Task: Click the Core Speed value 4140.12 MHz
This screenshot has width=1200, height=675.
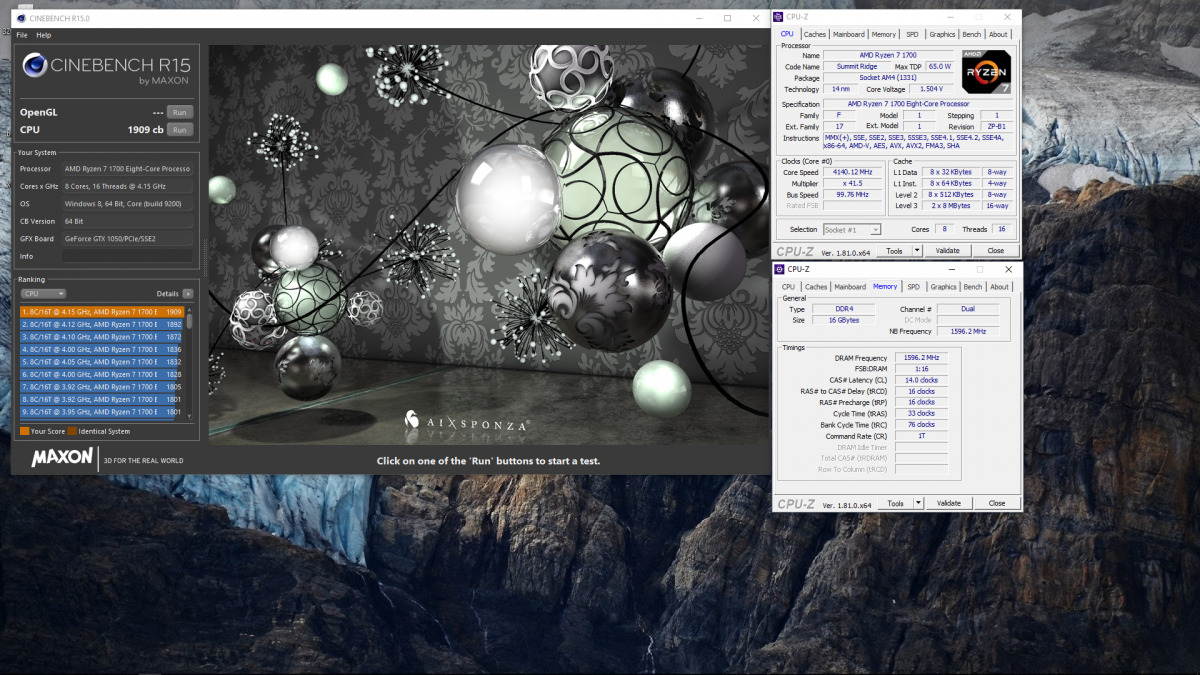Action: pyautogui.click(x=854, y=172)
